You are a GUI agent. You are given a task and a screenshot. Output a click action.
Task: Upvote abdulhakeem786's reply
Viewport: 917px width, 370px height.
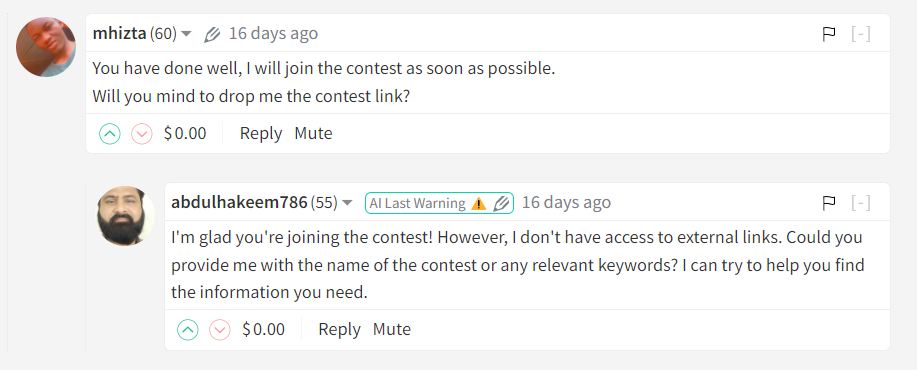click(x=188, y=330)
